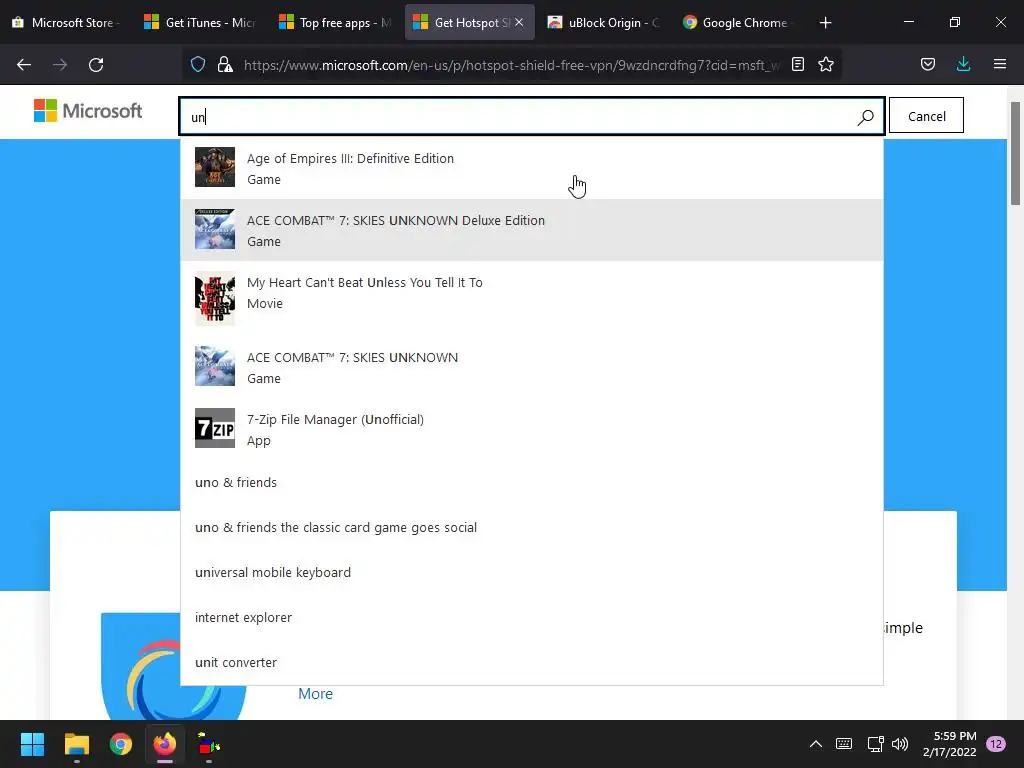The width and height of the screenshot is (1024, 768).
Task: Open Firefox from the taskbar
Action: click(165, 744)
